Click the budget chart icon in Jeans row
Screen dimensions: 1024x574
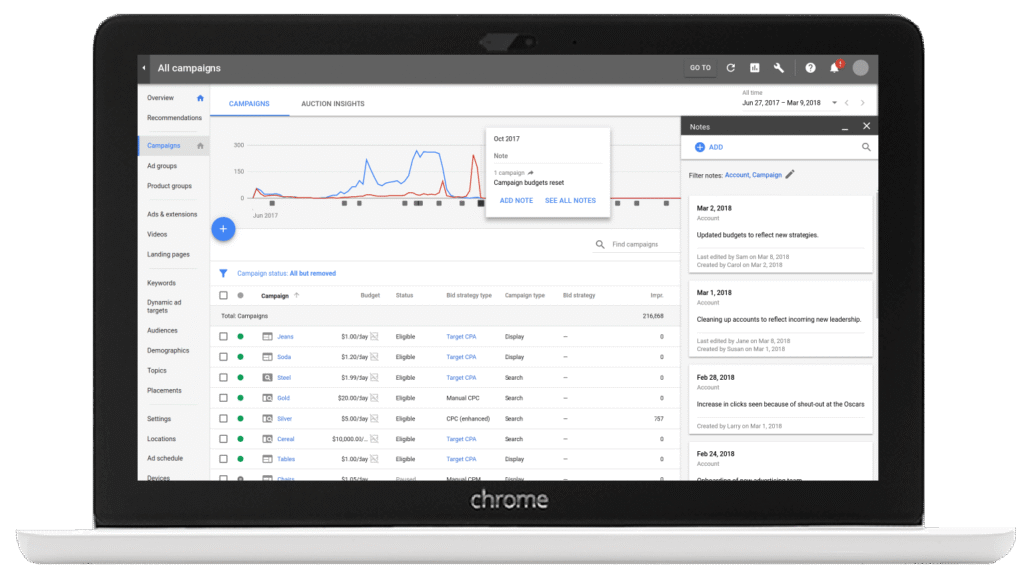[374, 336]
